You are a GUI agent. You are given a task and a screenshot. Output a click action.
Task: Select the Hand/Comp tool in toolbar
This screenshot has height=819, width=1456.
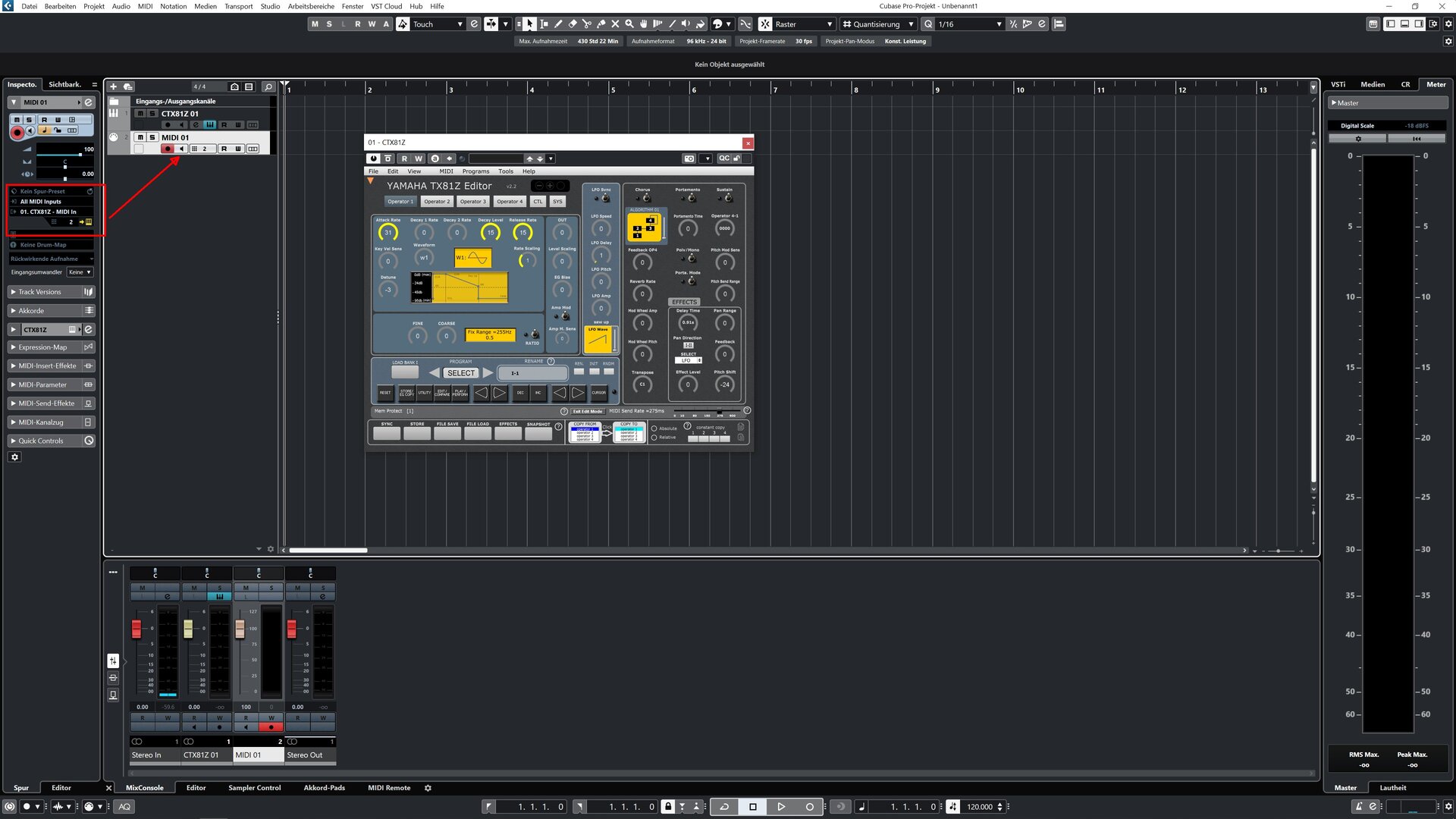[x=643, y=24]
